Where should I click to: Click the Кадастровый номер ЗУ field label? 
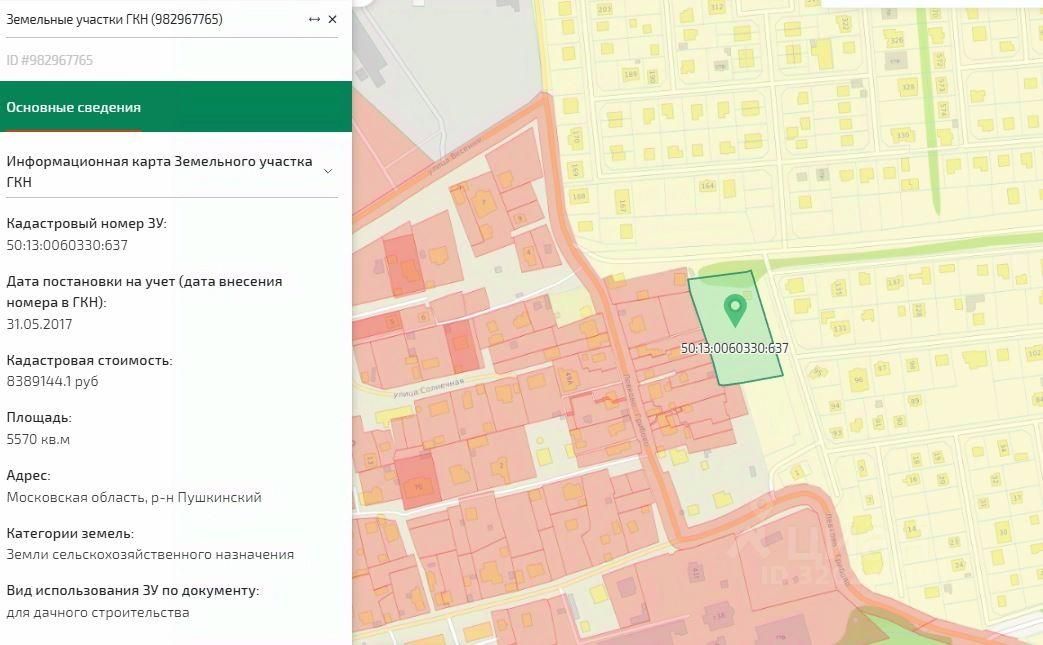click(x=86, y=223)
